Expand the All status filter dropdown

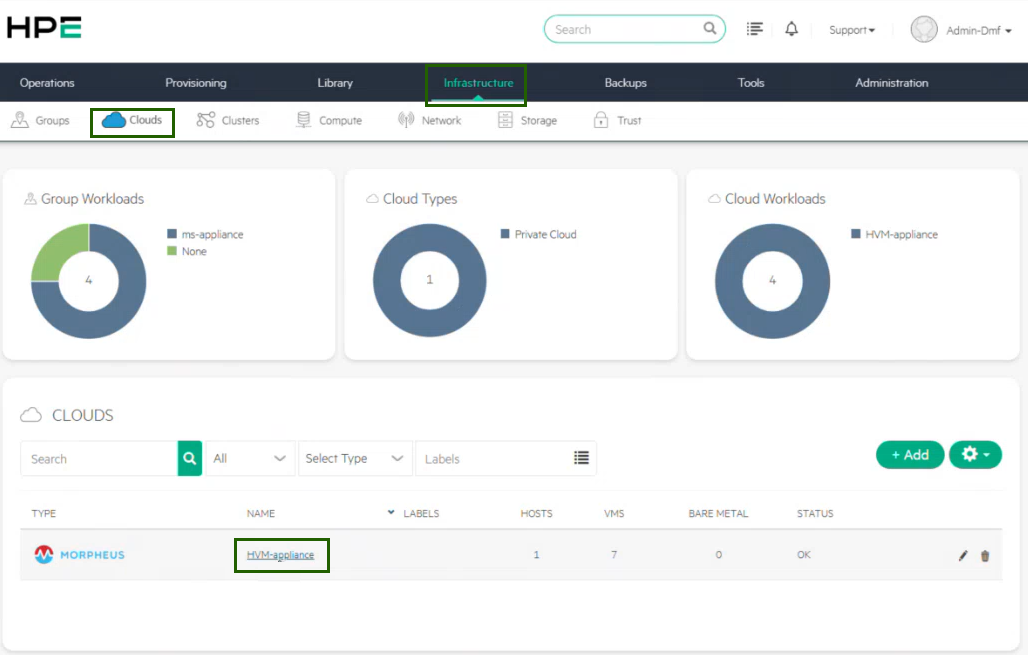pyautogui.click(x=250, y=458)
